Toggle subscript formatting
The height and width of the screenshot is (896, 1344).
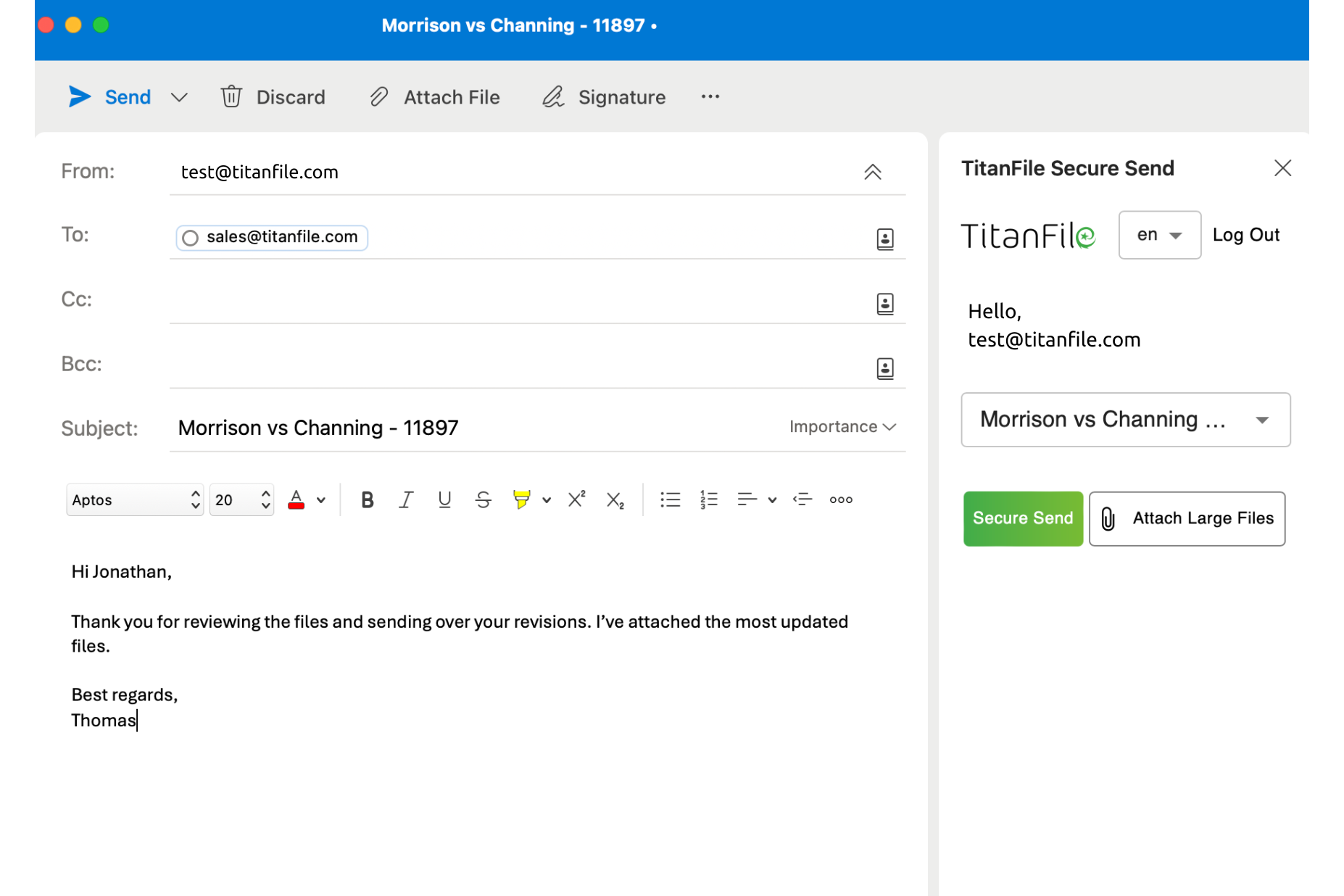[x=615, y=500]
